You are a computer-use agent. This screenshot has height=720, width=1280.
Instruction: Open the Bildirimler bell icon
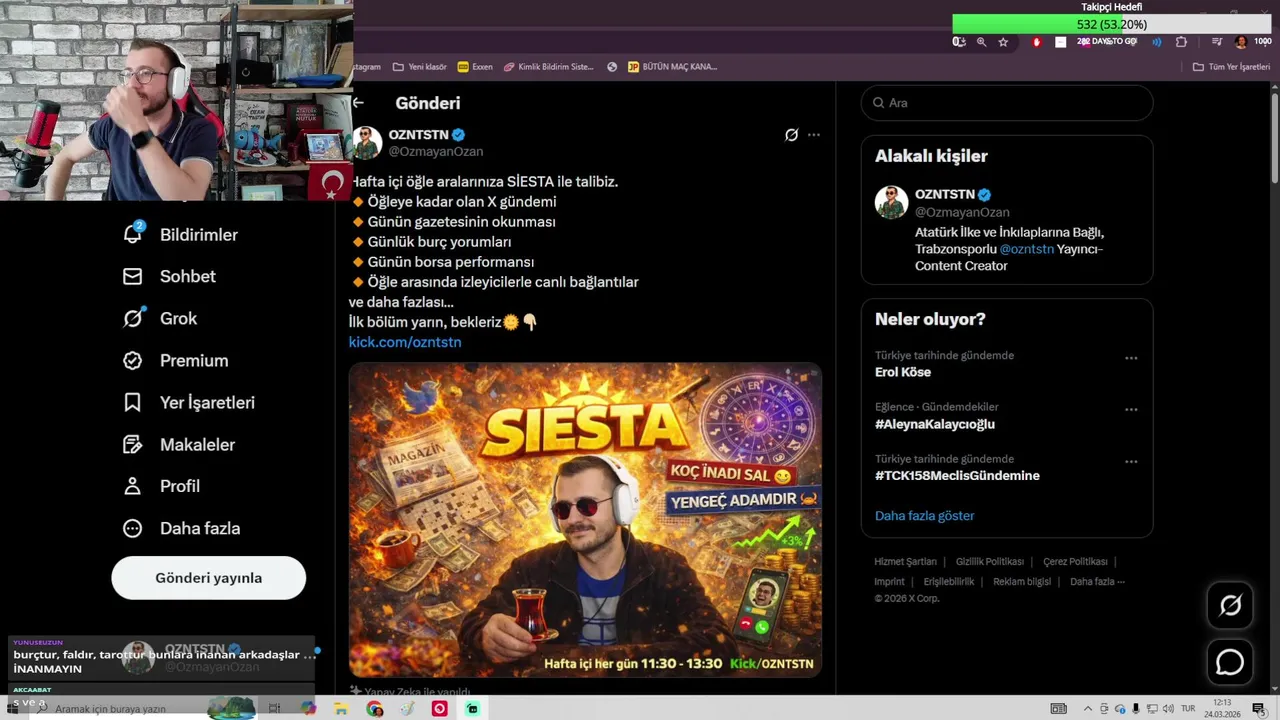point(132,234)
